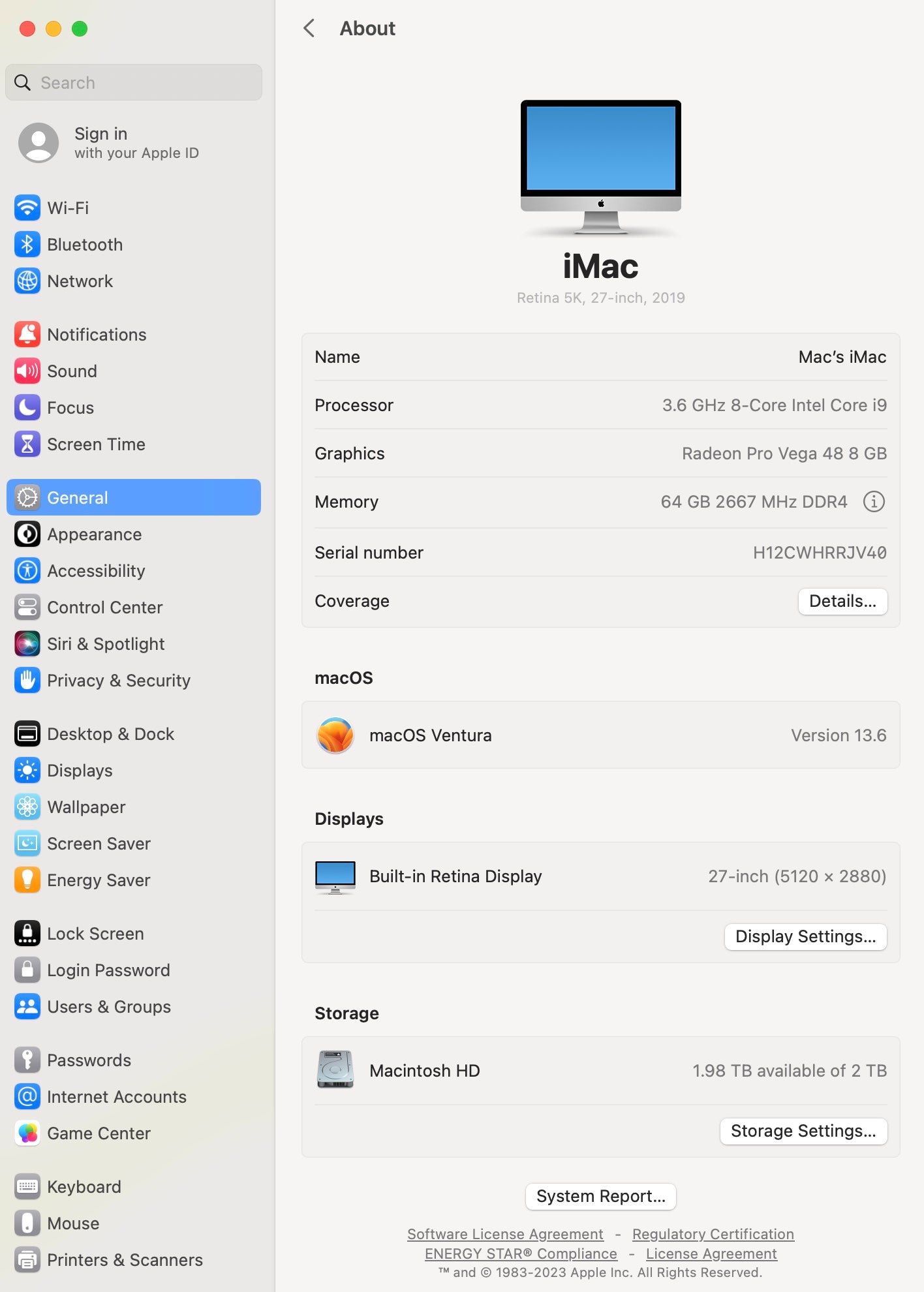Click the Bluetooth icon in sidebar
Viewport: 924px width, 1292px height.
tap(27, 245)
